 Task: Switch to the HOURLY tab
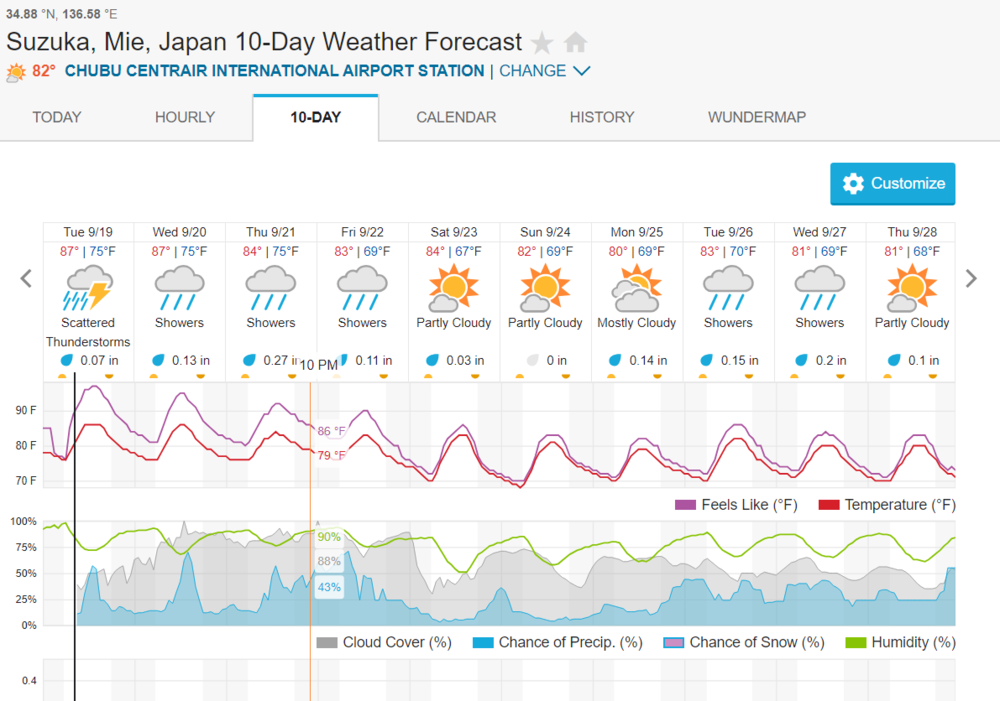(184, 117)
